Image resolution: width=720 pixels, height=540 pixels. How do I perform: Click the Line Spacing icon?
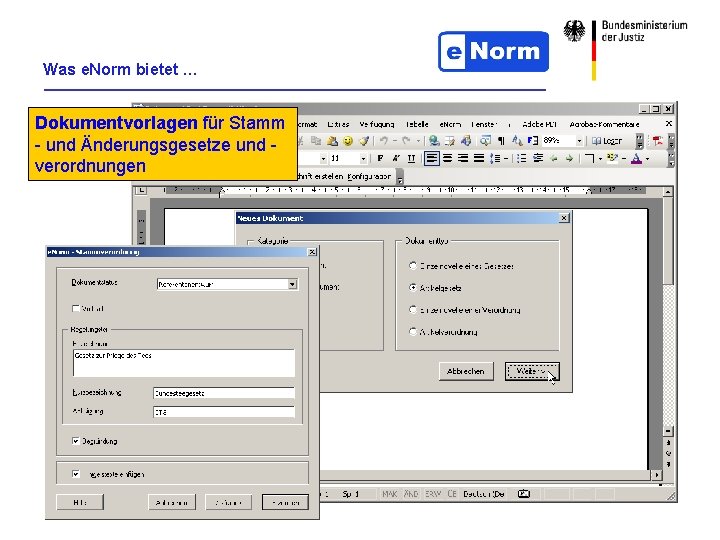coord(495,158)
